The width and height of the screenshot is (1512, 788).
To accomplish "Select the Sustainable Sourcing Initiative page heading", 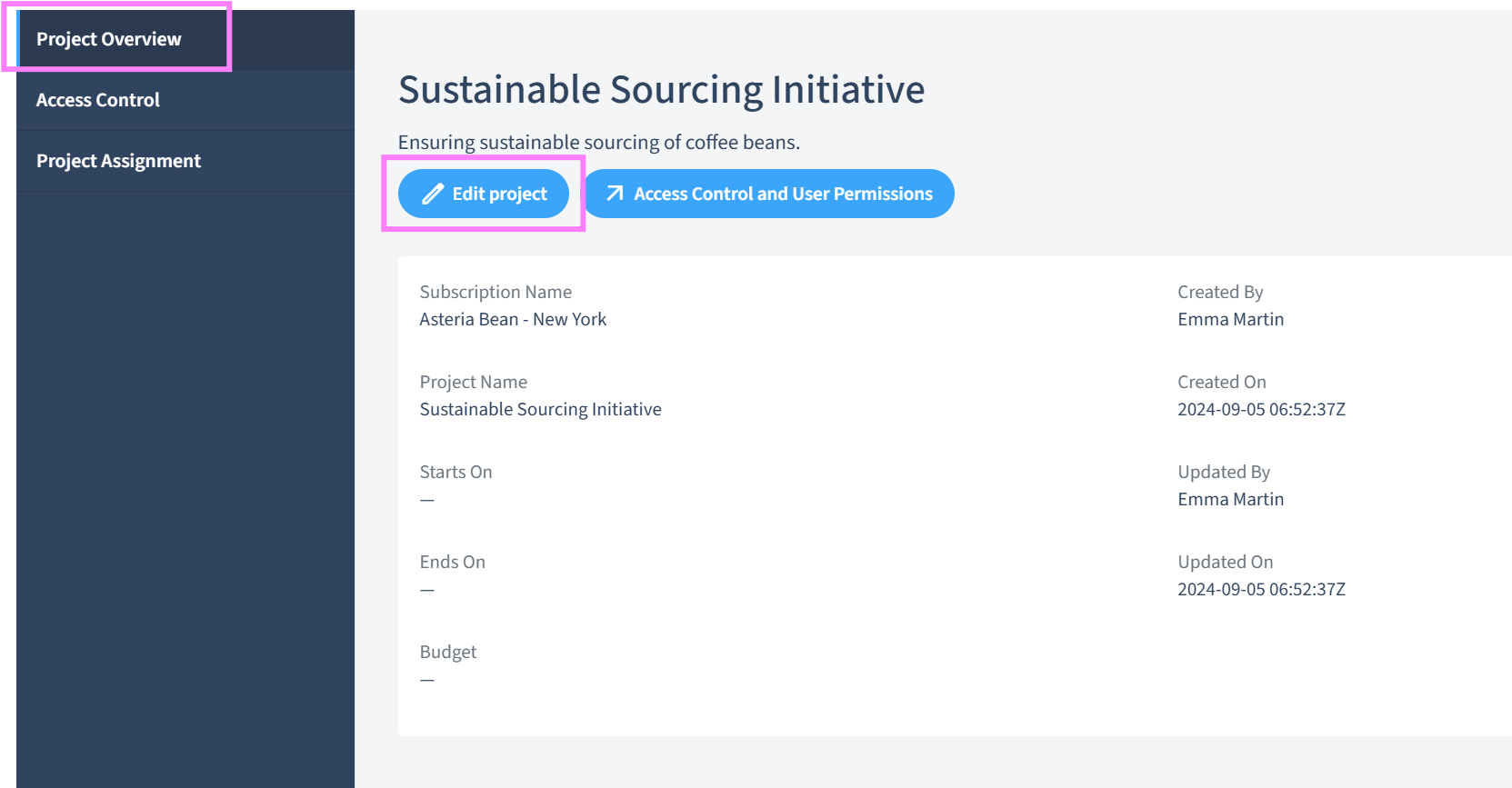I will tap(662, 89).
